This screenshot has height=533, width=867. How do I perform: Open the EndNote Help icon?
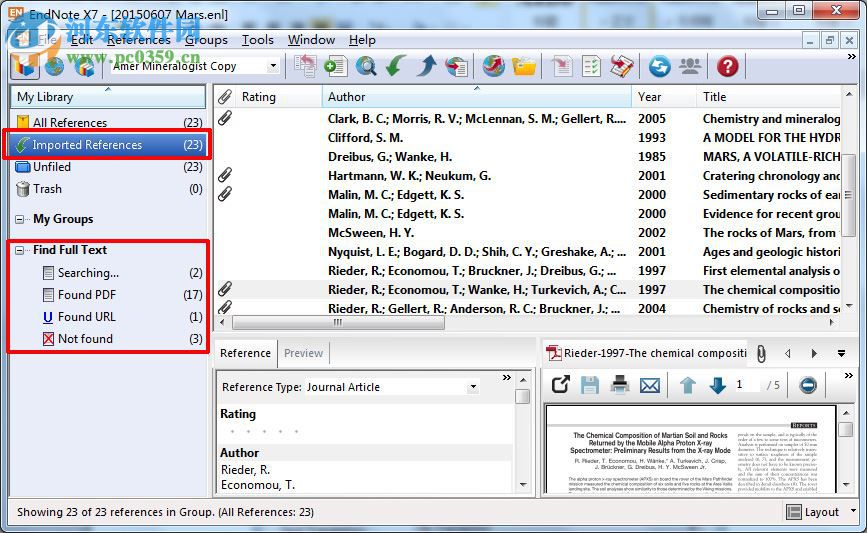point(727,66)
